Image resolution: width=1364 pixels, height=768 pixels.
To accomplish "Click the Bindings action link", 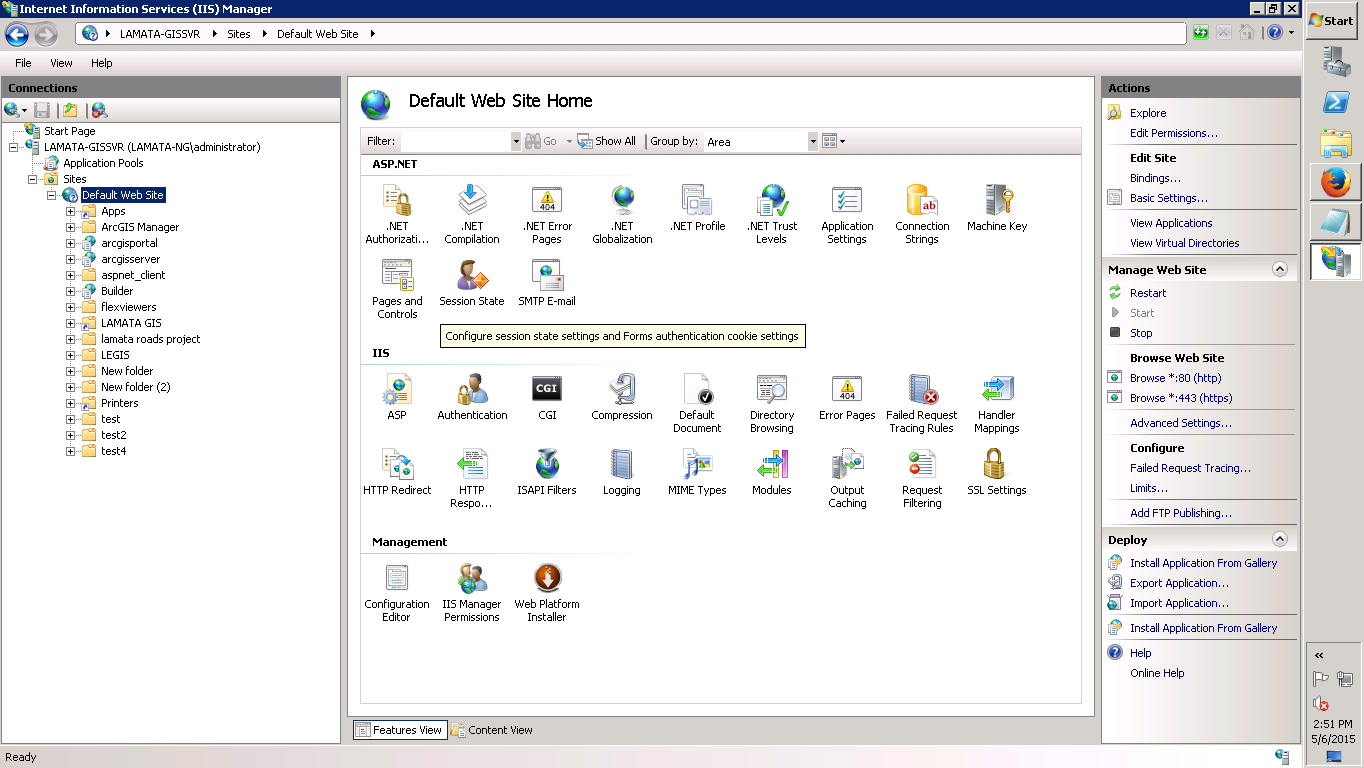I will click(1155, 178).
